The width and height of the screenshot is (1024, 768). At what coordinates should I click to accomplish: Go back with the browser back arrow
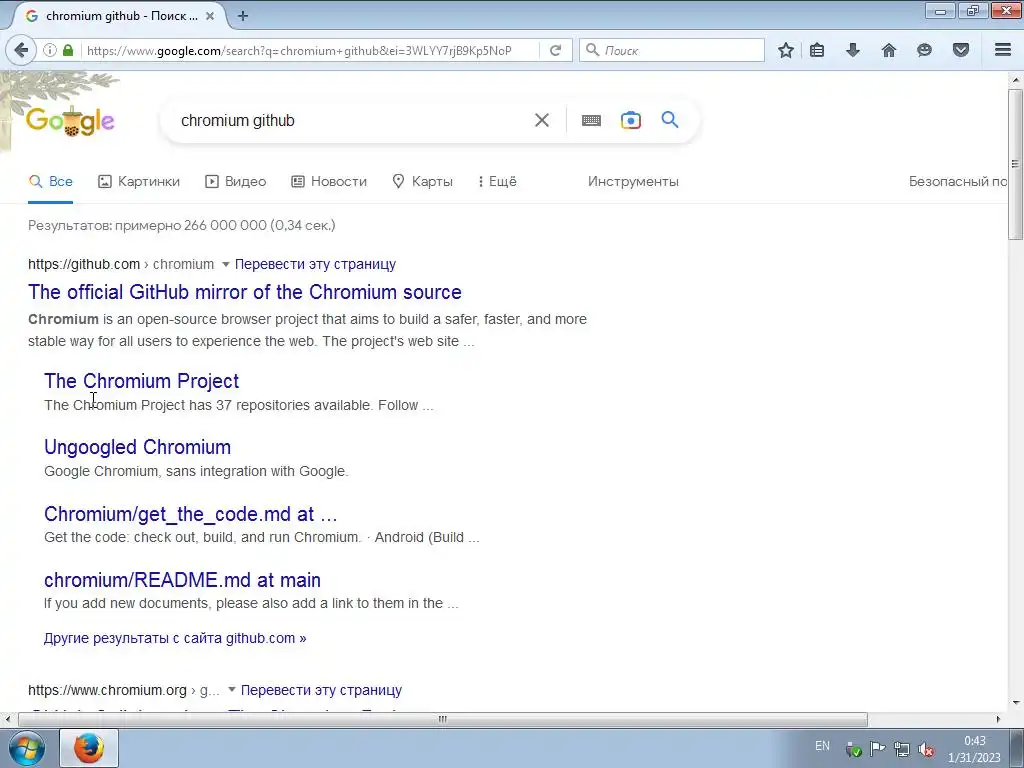tap(22, 50)
